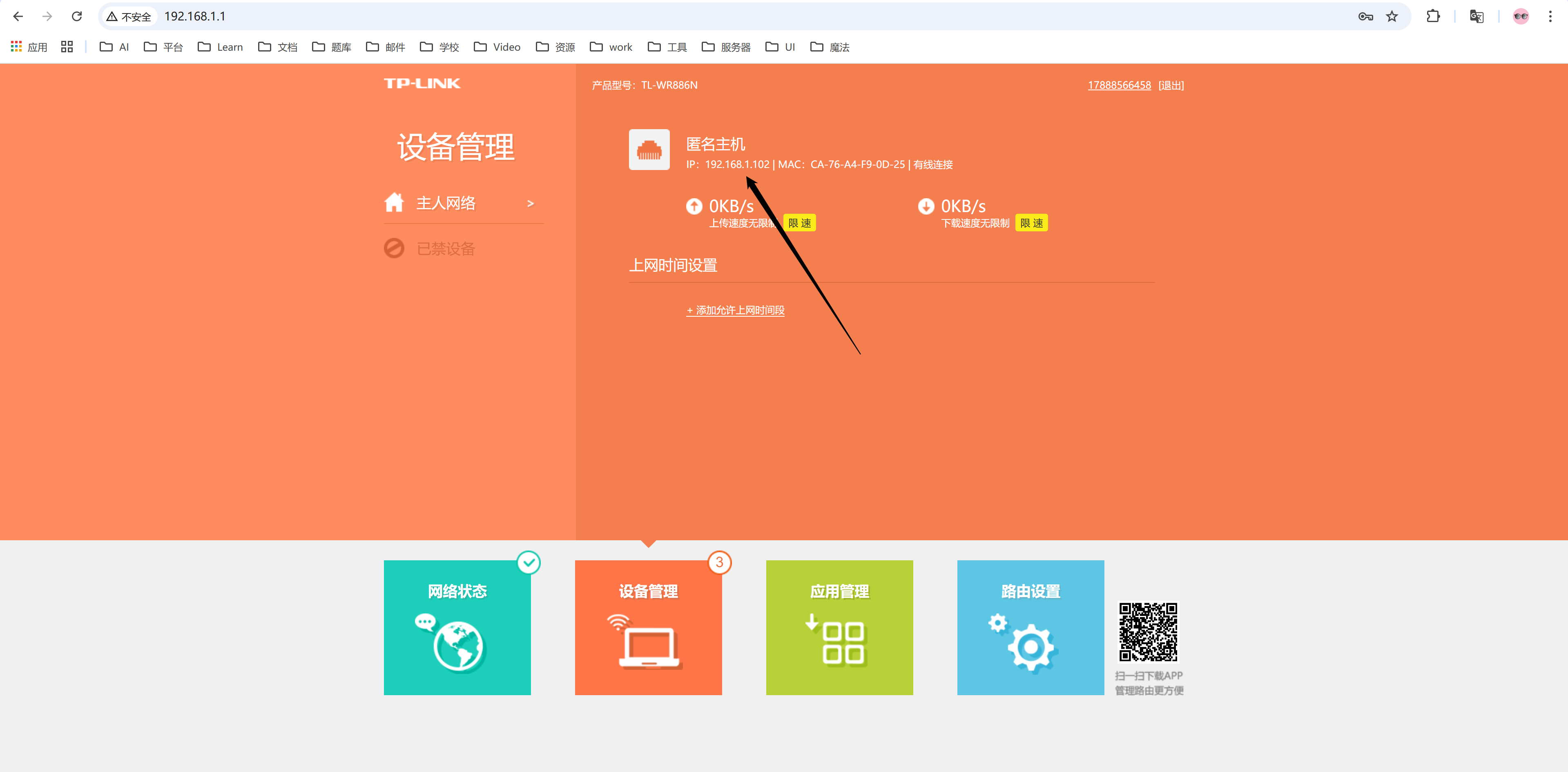Click the 添加允许上网时间段 link
1568x772 pixels.
735,311
